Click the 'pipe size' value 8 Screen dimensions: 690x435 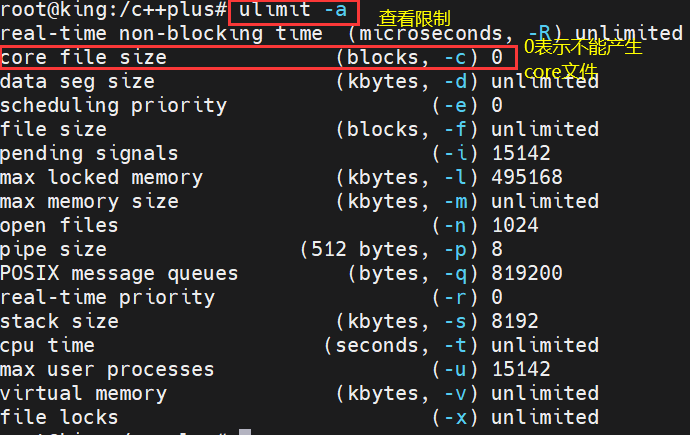(x=497, y=249)
